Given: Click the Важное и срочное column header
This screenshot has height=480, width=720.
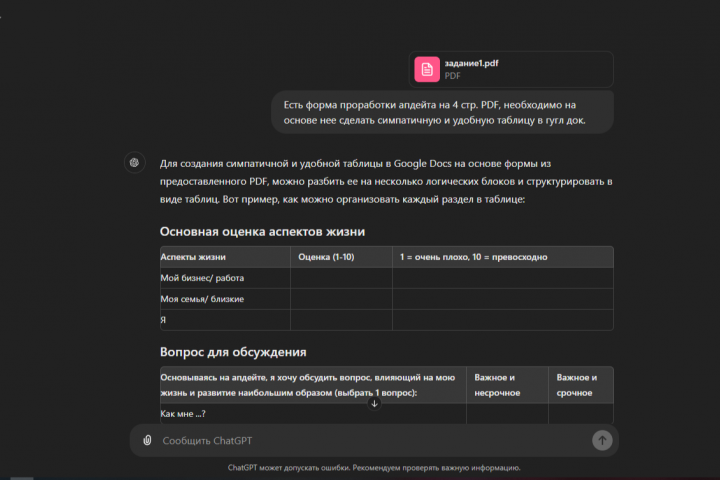Looking at the screenshot, I should tap(581, 385).
